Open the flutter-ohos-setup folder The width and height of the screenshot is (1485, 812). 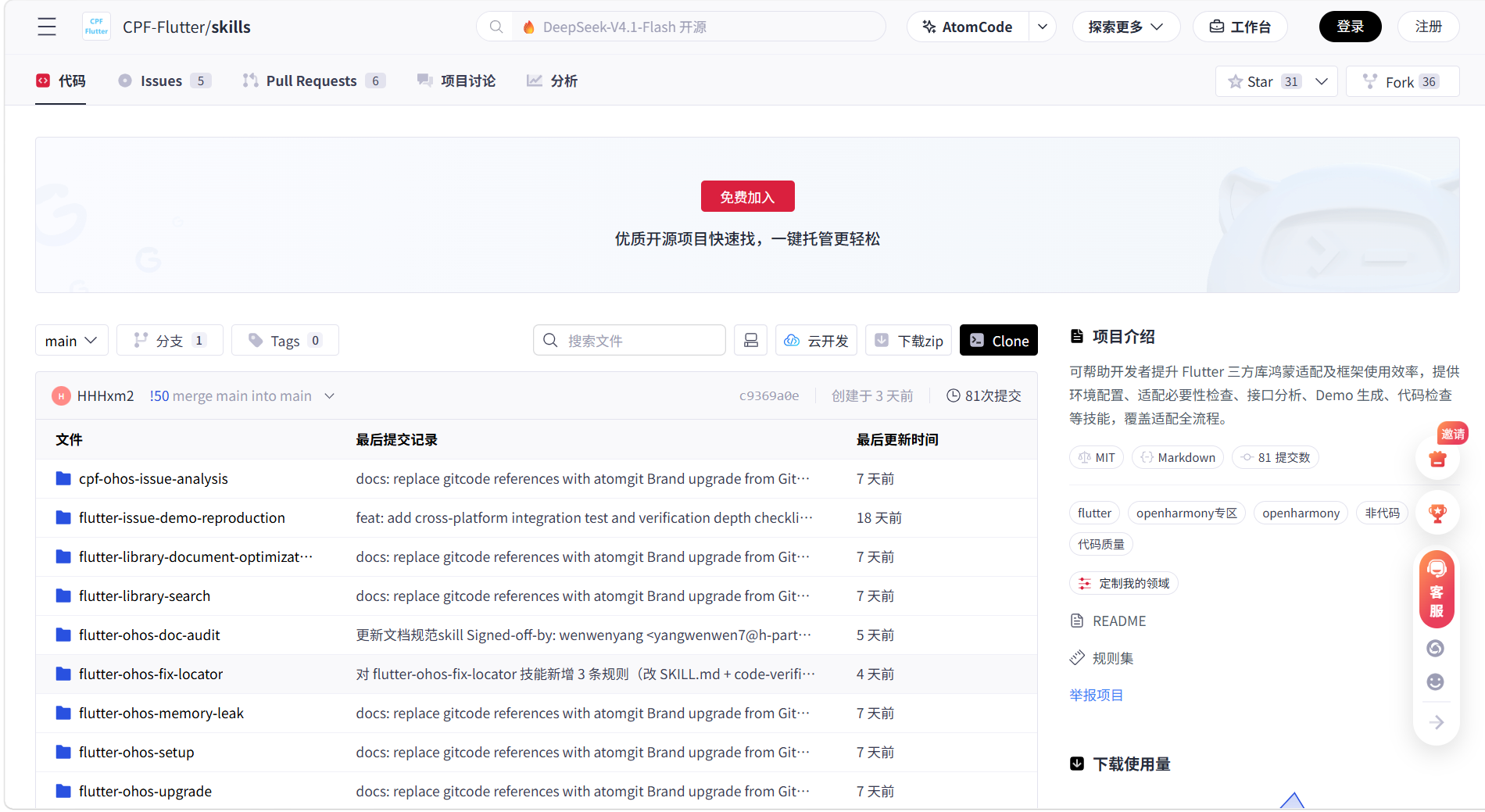pos(137,752)
